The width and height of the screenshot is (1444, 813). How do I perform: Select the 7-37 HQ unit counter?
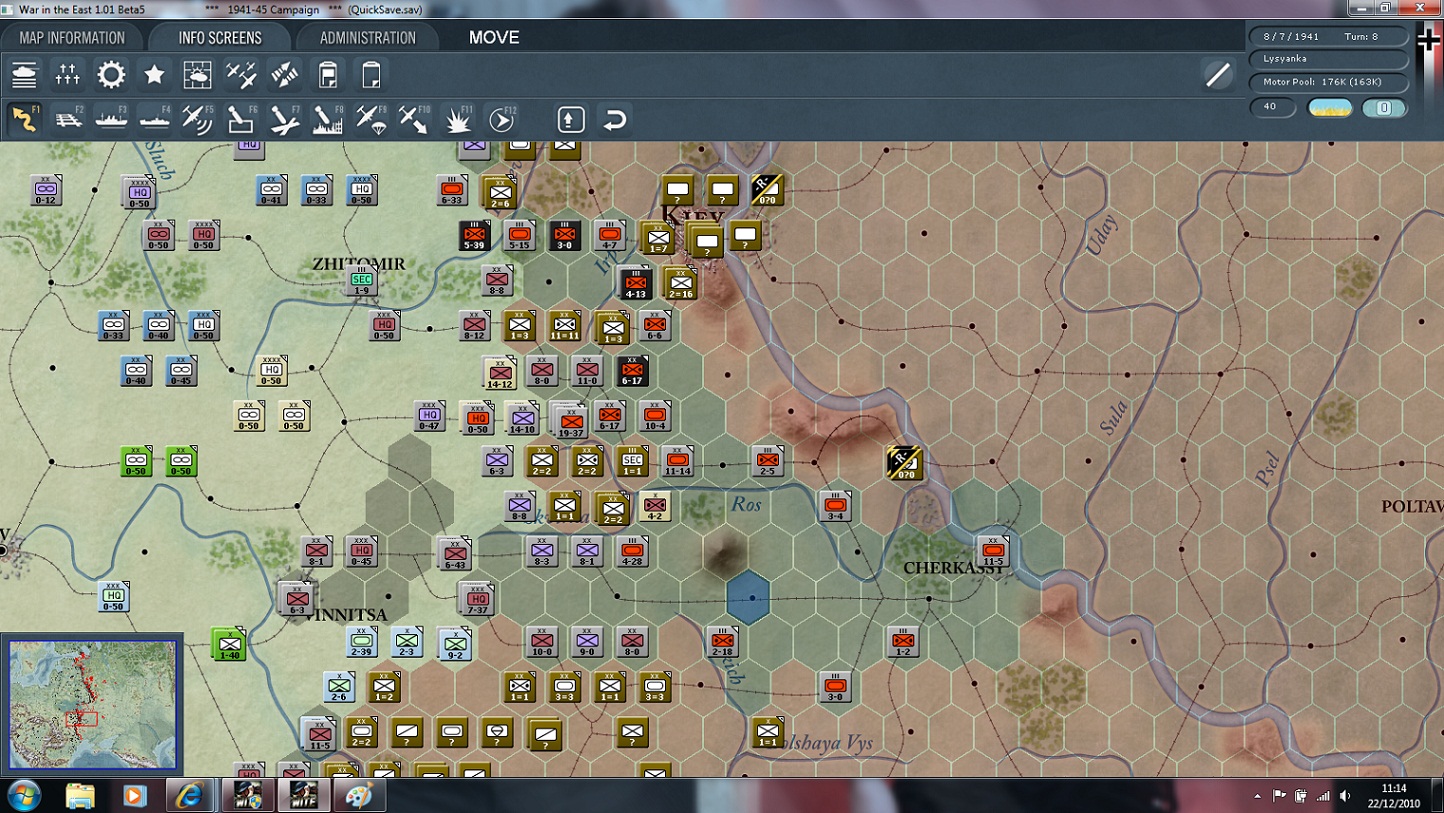pyautogui.click(x=478, y=599)
